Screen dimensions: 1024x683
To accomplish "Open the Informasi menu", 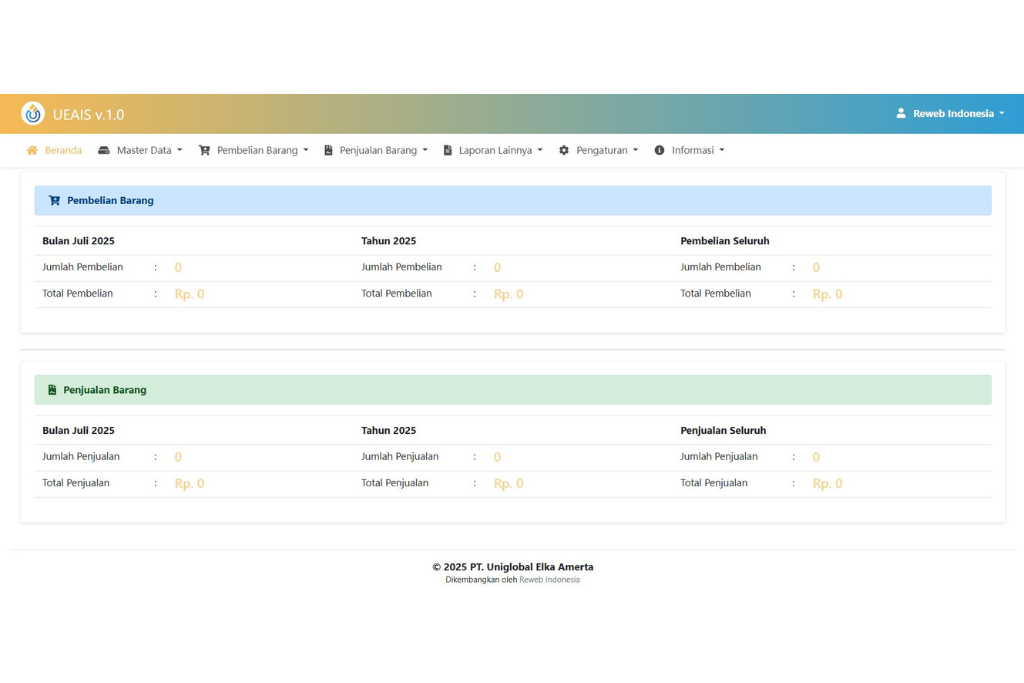I will [692, 150].
